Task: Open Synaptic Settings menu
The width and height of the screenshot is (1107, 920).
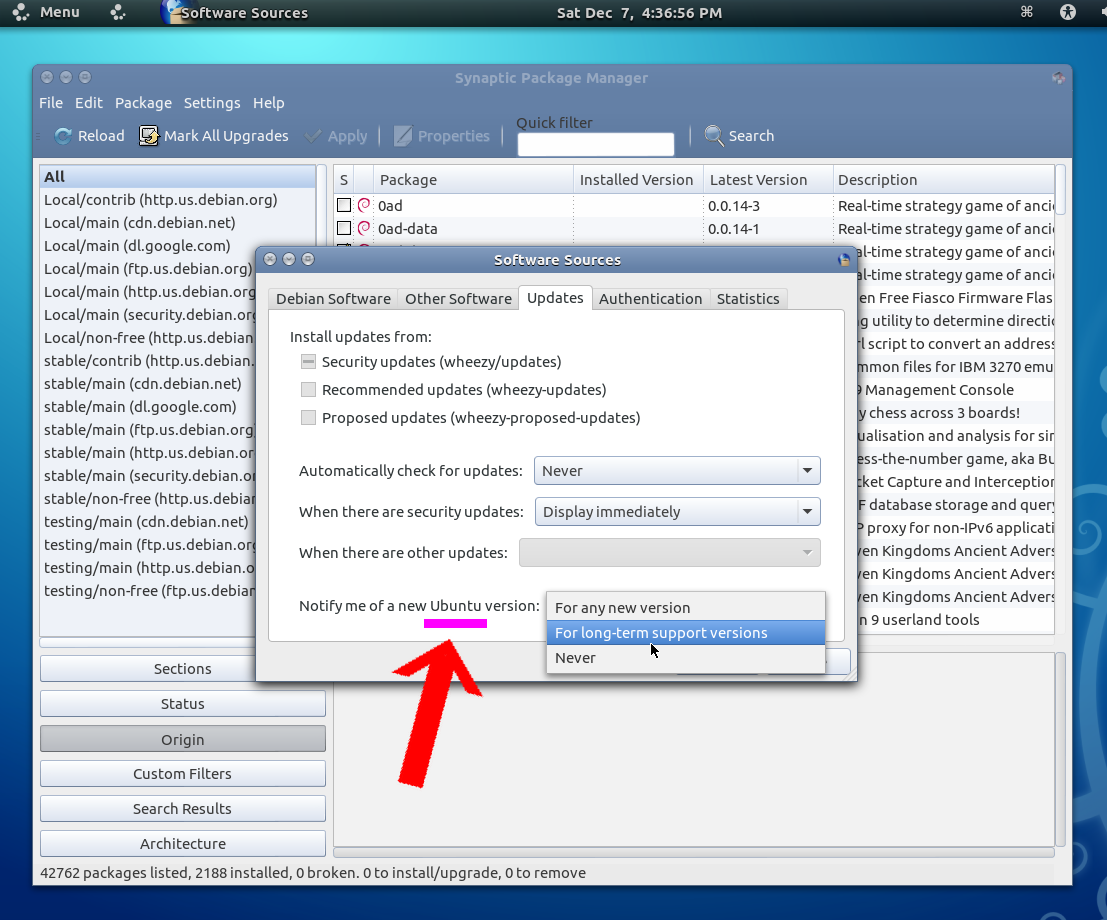Action: pos(212,103)
